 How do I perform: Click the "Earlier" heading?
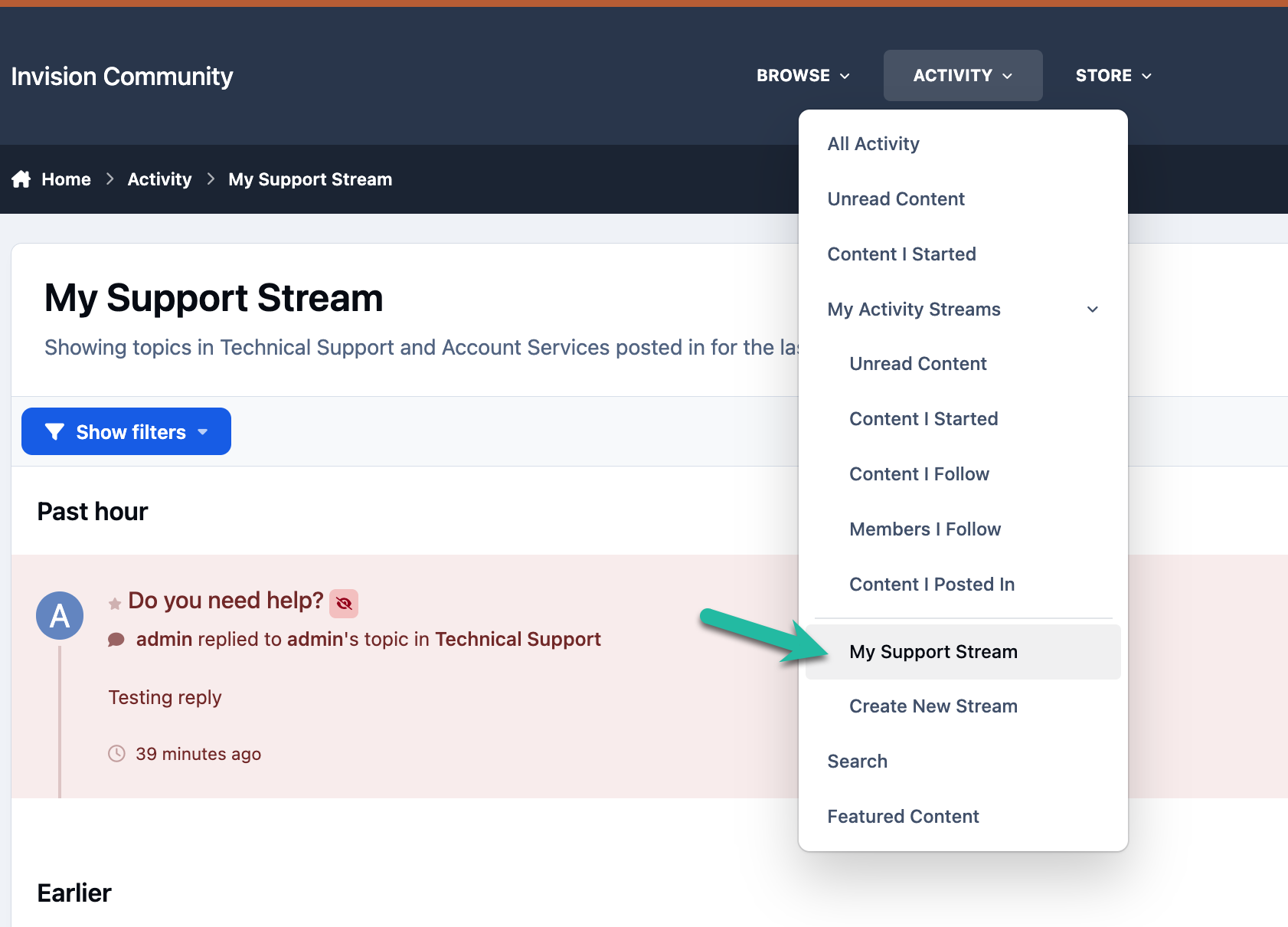74,893
